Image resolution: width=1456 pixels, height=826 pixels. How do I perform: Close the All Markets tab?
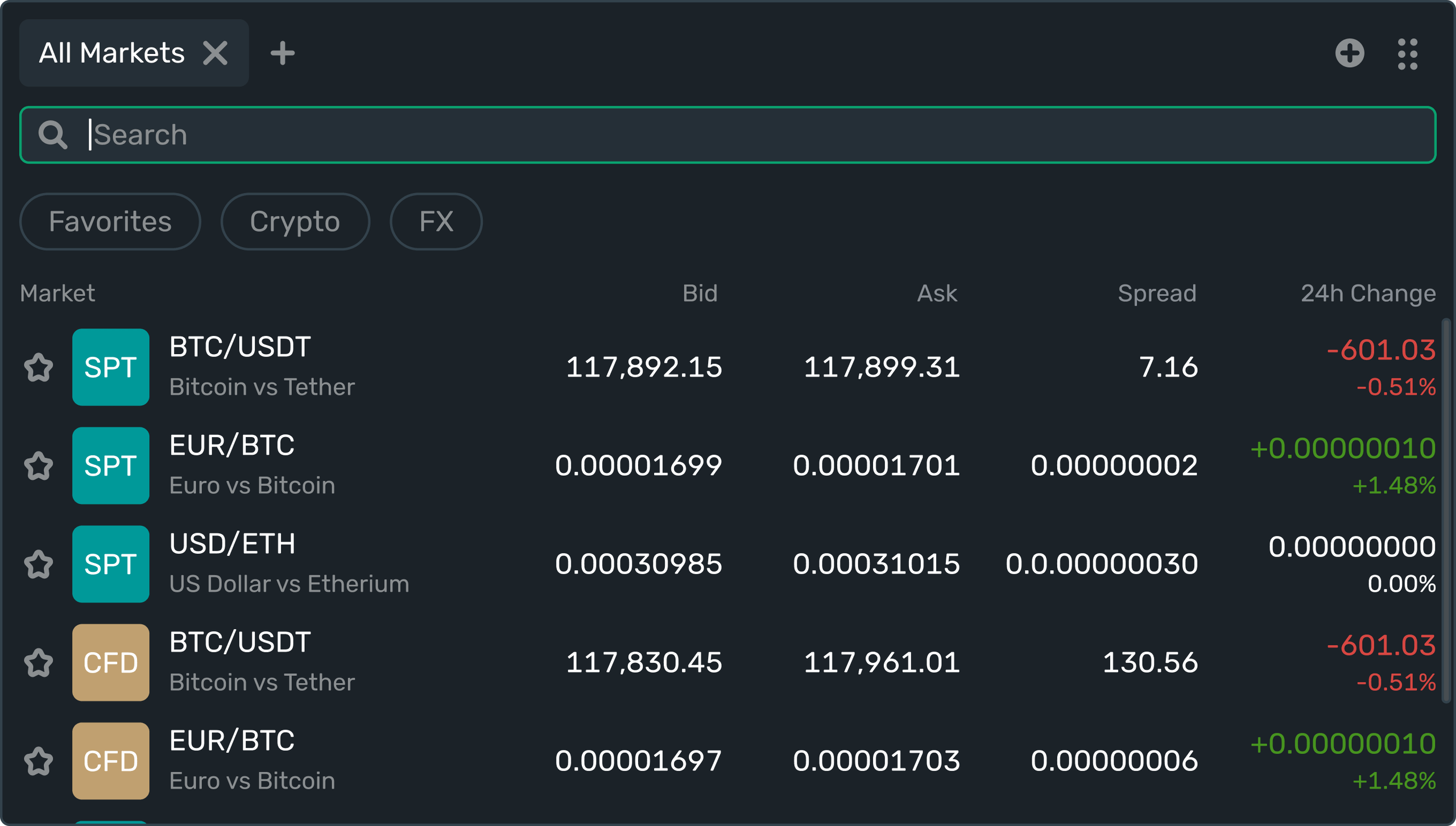(x=215, y=53)
